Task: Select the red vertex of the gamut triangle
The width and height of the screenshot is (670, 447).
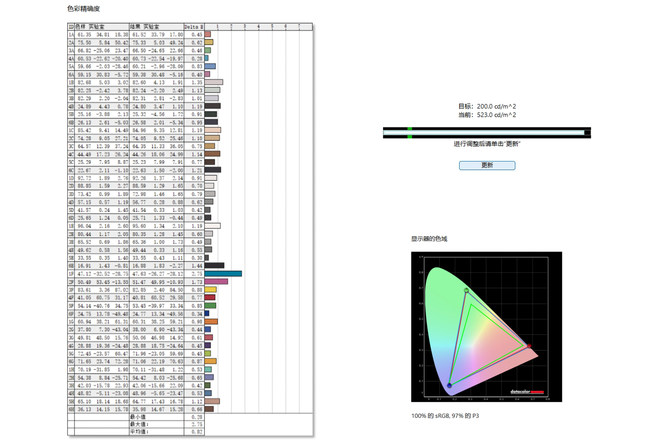Action: [529, 346]
